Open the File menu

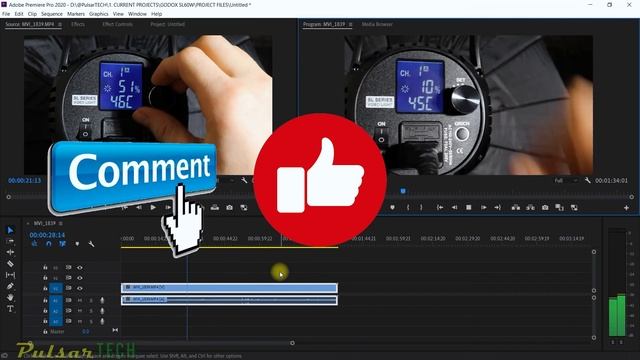6,14
